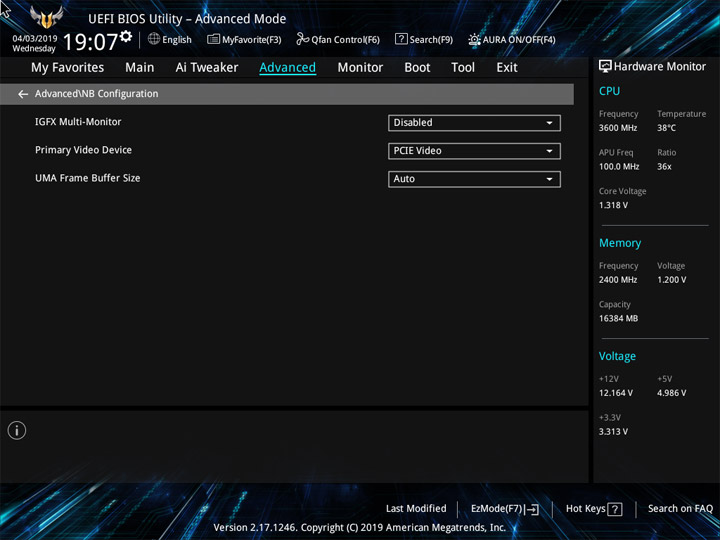Click the CPU temperature 38°C value
The height and width of the screenshot is (540, 720).
coord(666,128)
